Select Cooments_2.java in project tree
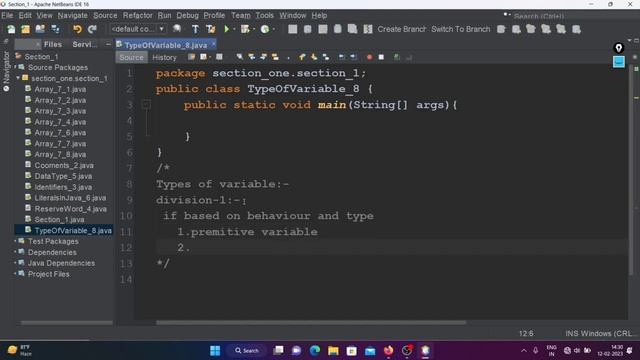Screen dimensions: 640x360 click(64, 165)
